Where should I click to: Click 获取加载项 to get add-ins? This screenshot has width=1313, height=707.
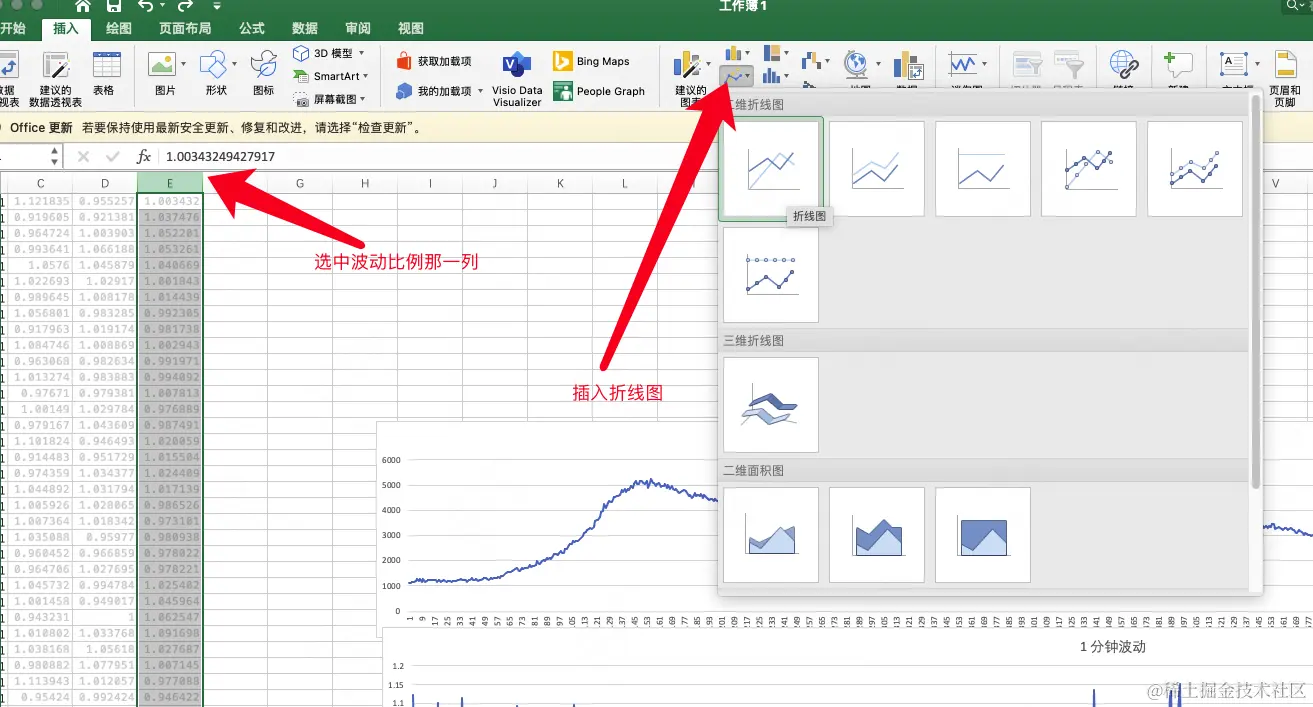pyautogui.click(x=433, y=61)
